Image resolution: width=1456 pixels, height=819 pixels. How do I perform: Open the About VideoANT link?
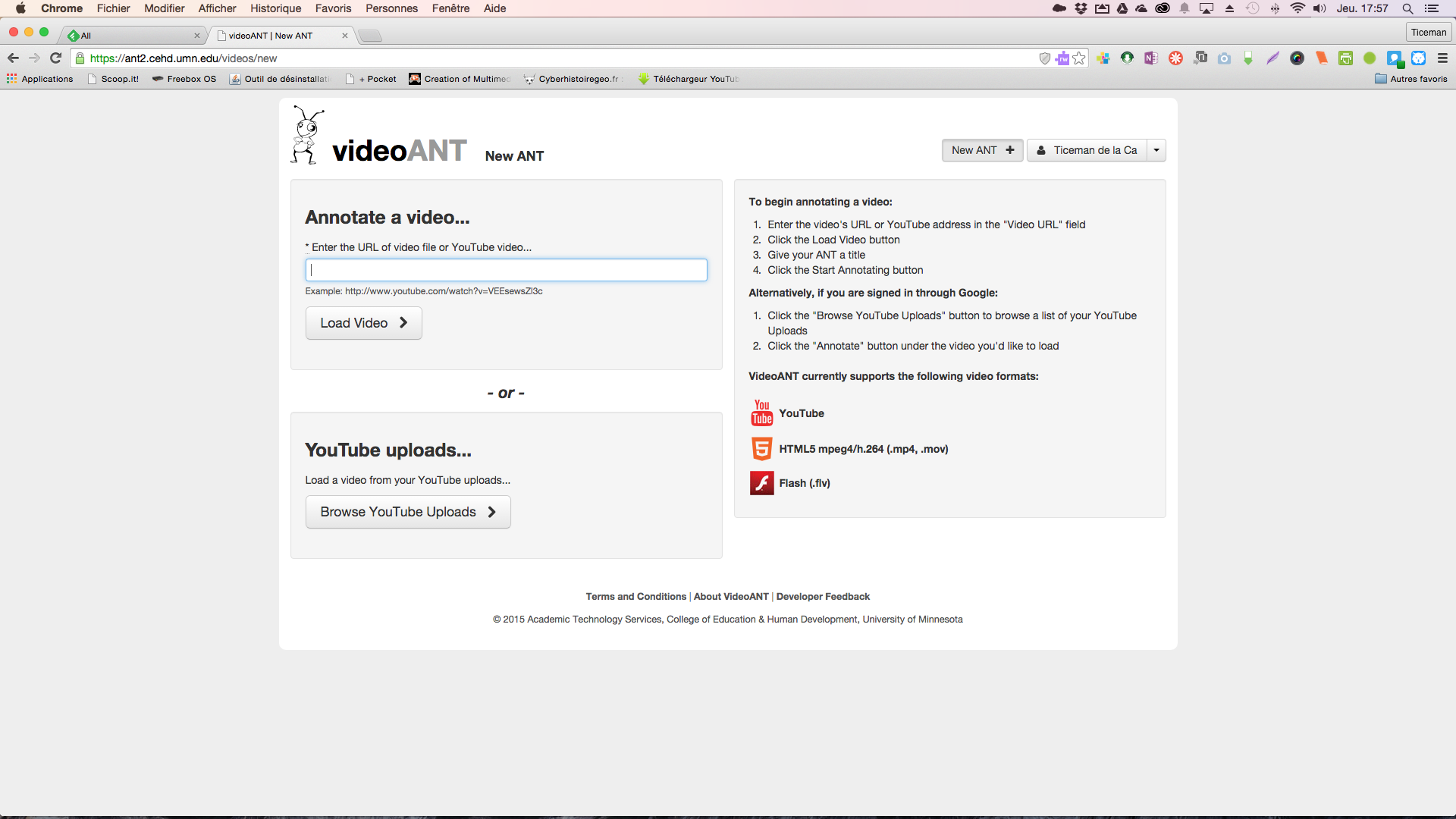pos(731,597)
